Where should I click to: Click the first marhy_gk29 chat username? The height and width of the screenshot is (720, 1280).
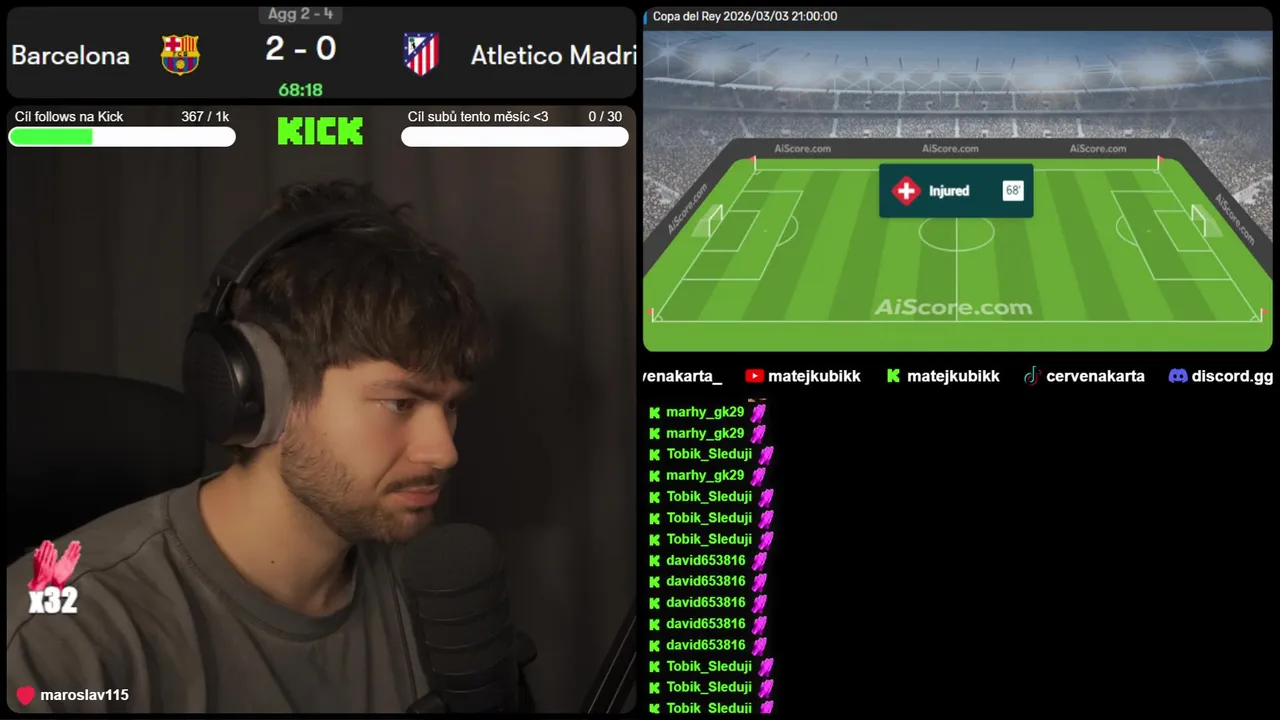point(705,412)
